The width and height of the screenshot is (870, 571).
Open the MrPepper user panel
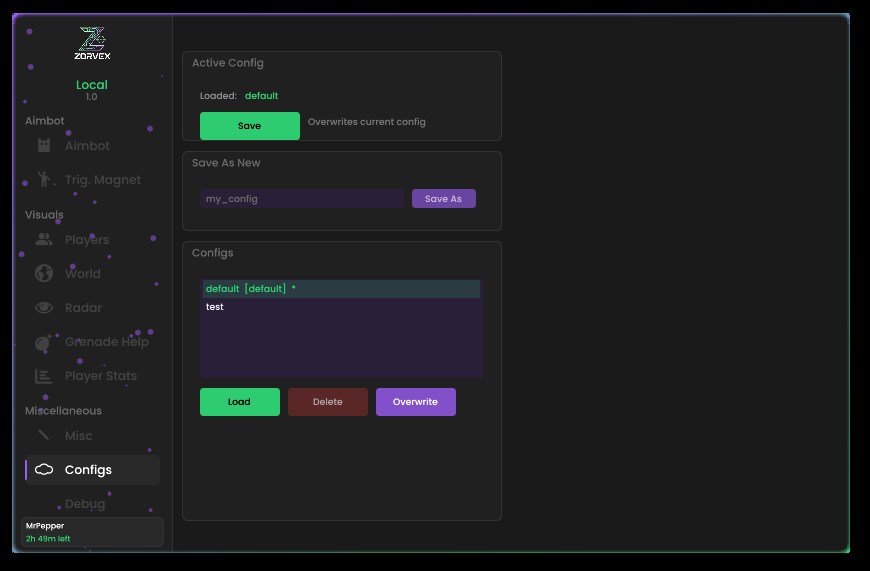[92, 532]
